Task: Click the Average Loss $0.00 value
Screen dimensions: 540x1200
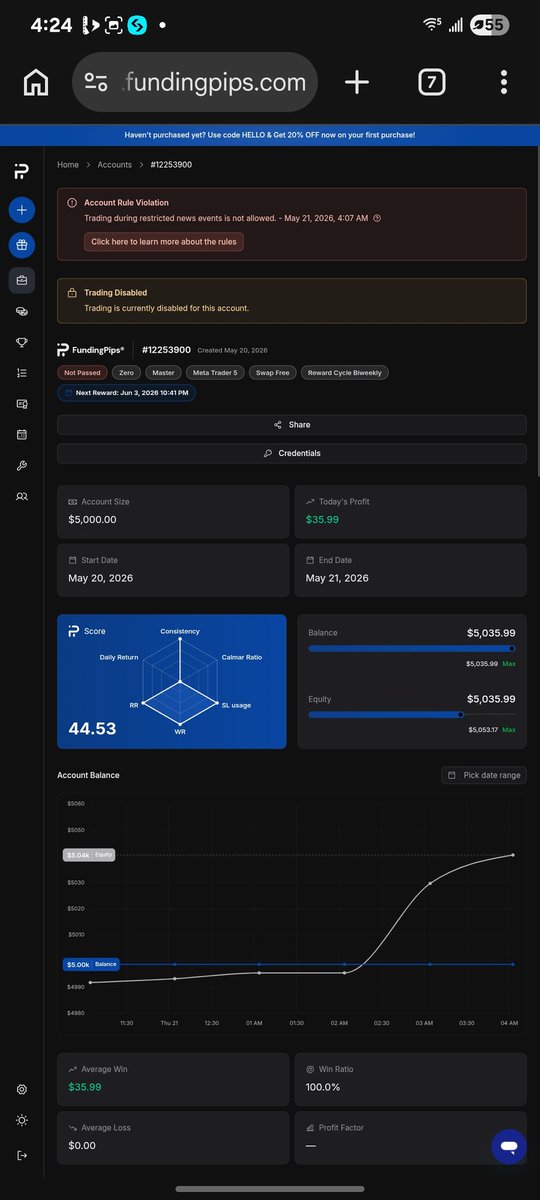Action: (x=82, y=1145)
